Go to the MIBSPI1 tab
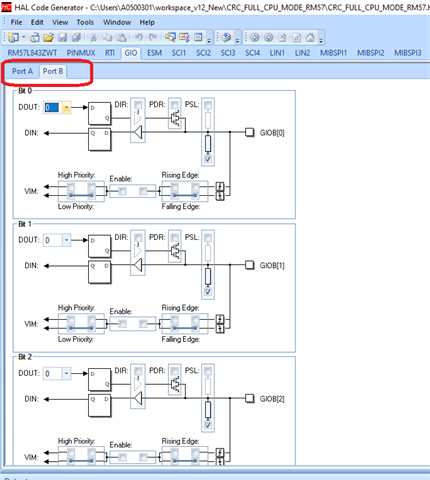The width and height of the screenshot is (430, 480). click(333, 53)
